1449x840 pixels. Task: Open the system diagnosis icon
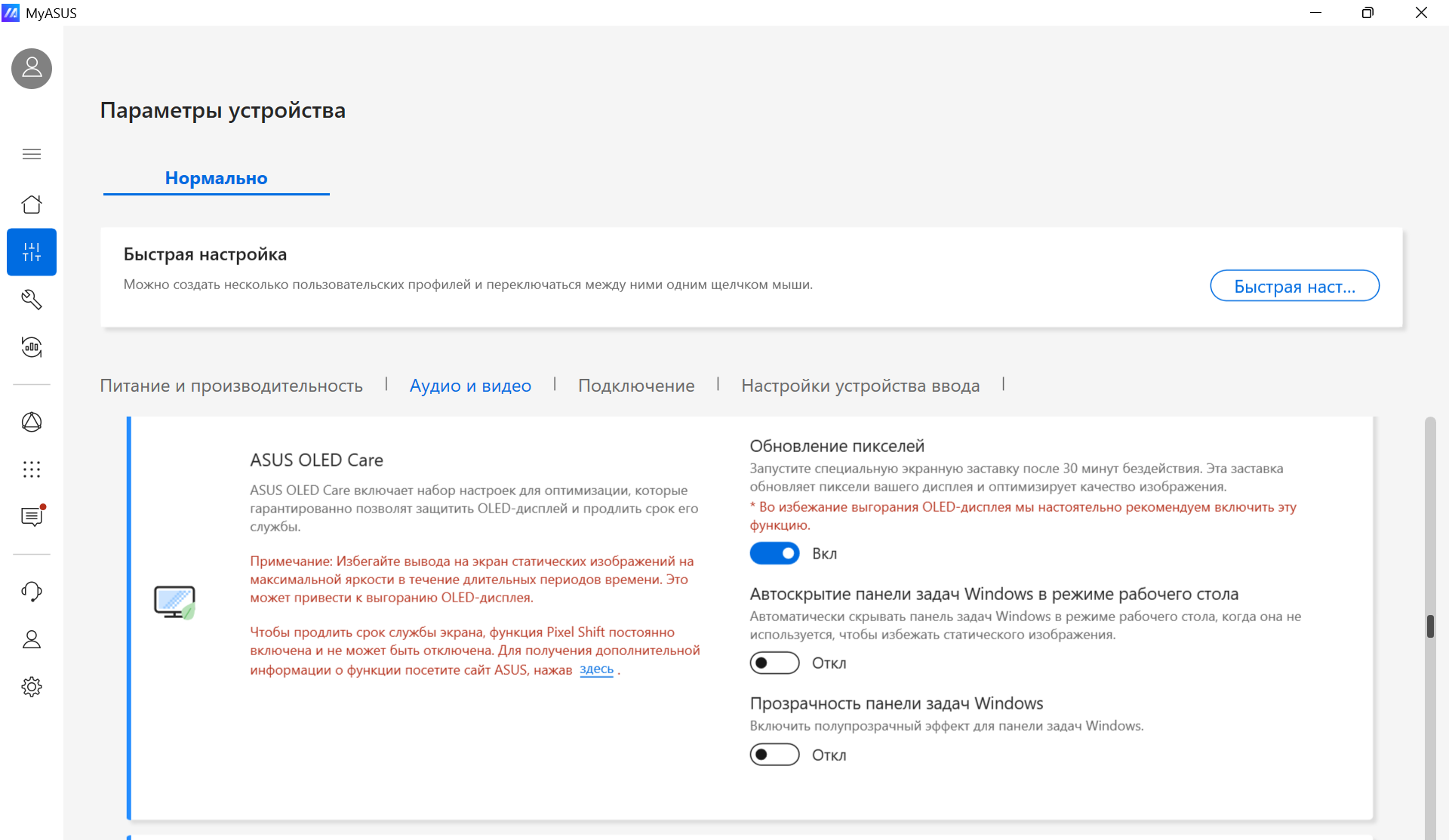point(32,347)
